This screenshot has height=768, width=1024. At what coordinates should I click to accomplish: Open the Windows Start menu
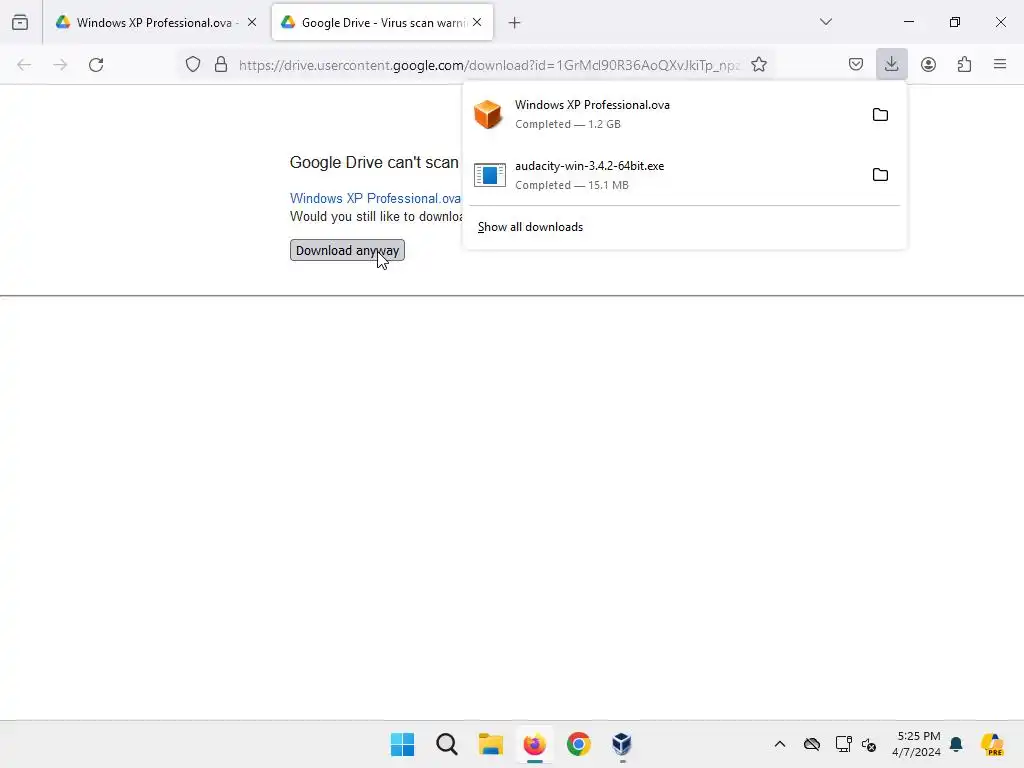click(x=402, y=744)
